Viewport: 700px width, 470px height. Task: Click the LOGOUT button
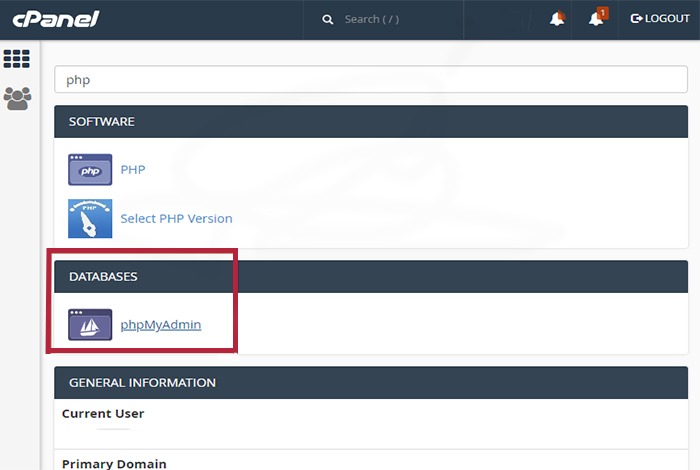coord(660,19)
